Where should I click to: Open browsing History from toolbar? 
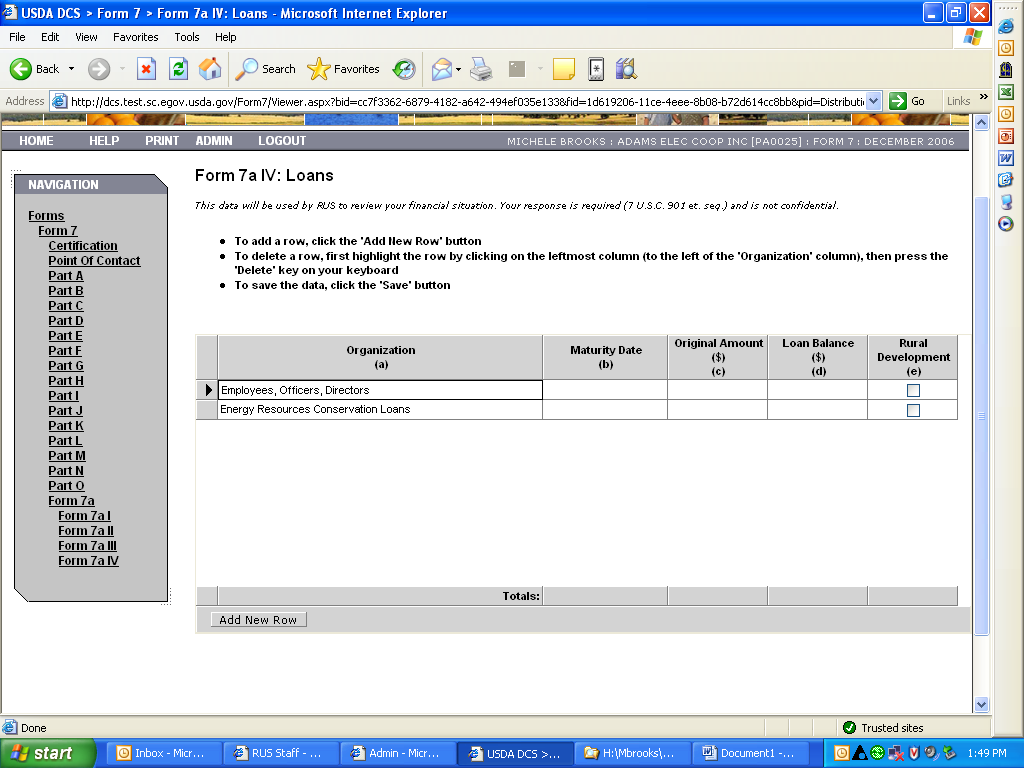404,69
